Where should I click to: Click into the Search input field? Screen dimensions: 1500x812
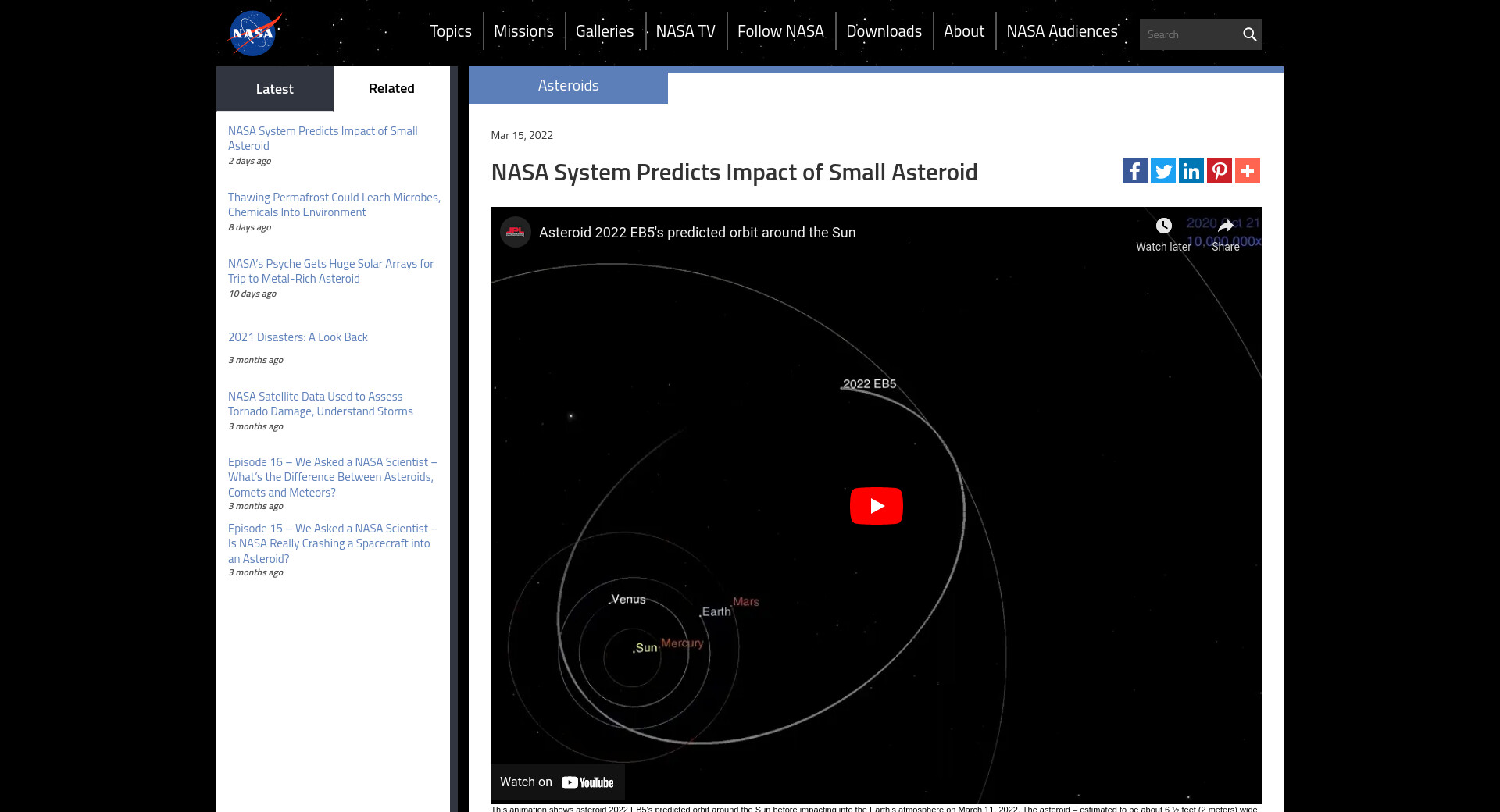[1187, 34]
